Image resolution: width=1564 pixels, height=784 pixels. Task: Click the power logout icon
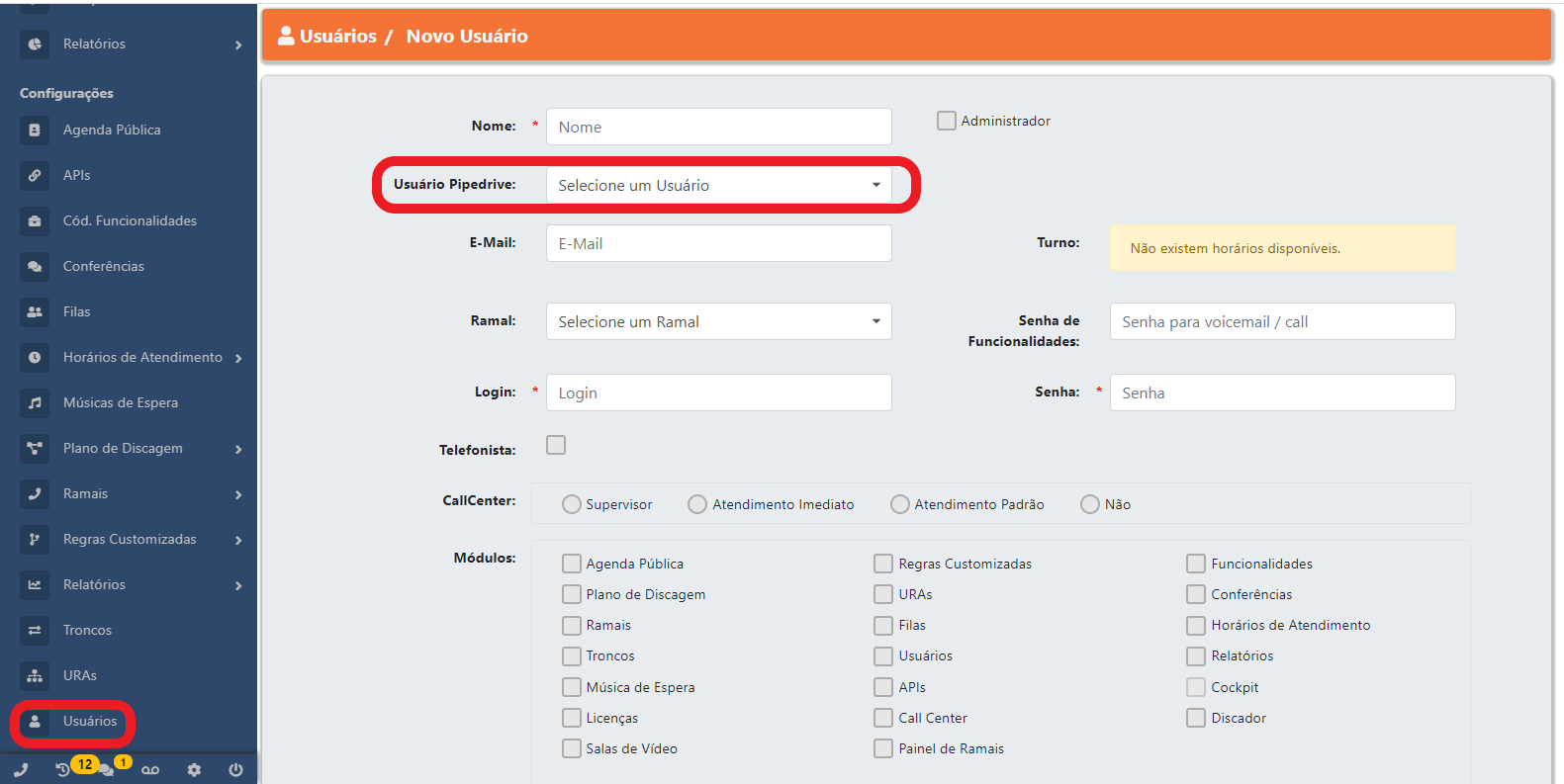(235, 769)
